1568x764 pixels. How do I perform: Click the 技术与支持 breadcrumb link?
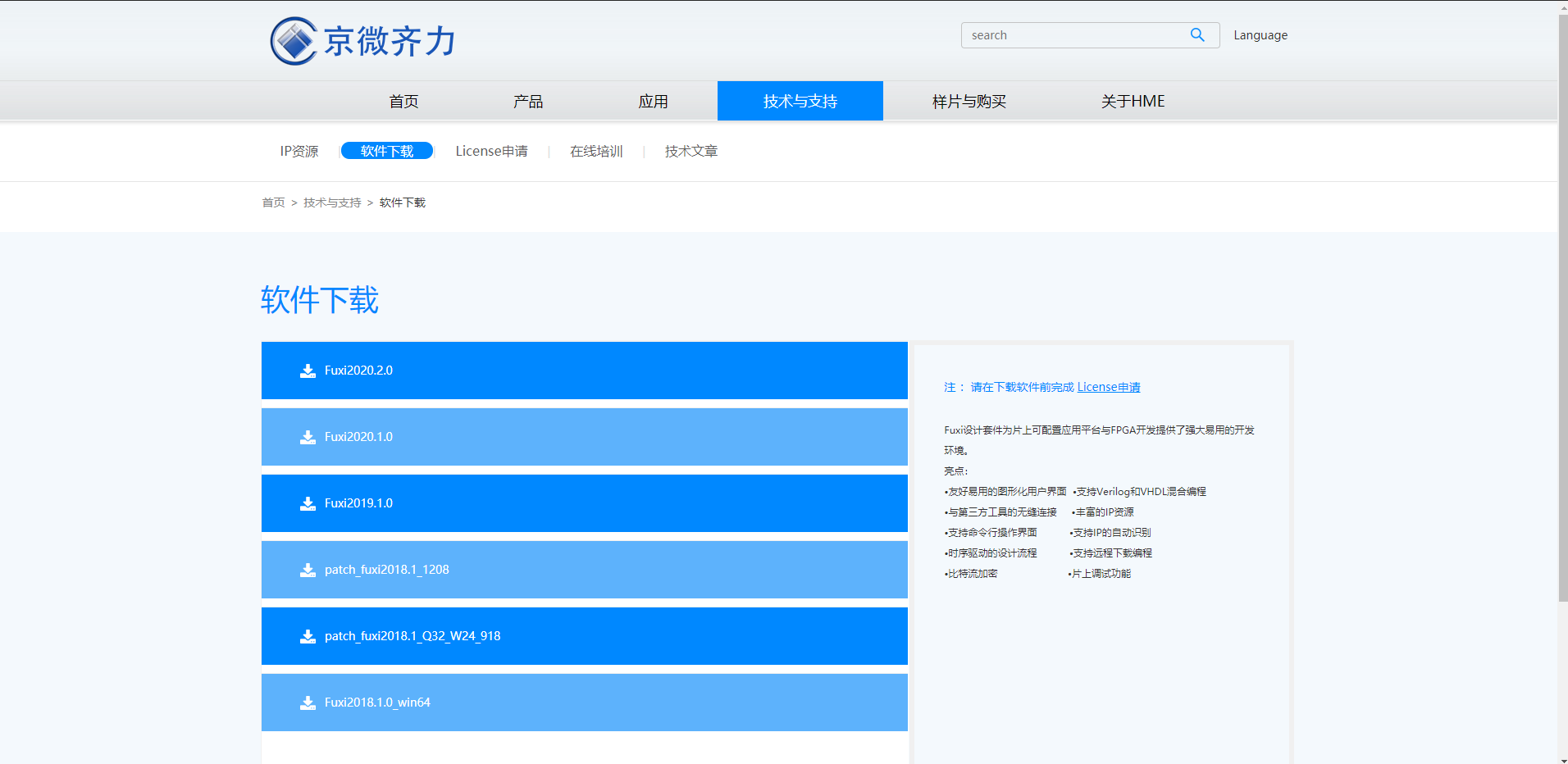330,202
